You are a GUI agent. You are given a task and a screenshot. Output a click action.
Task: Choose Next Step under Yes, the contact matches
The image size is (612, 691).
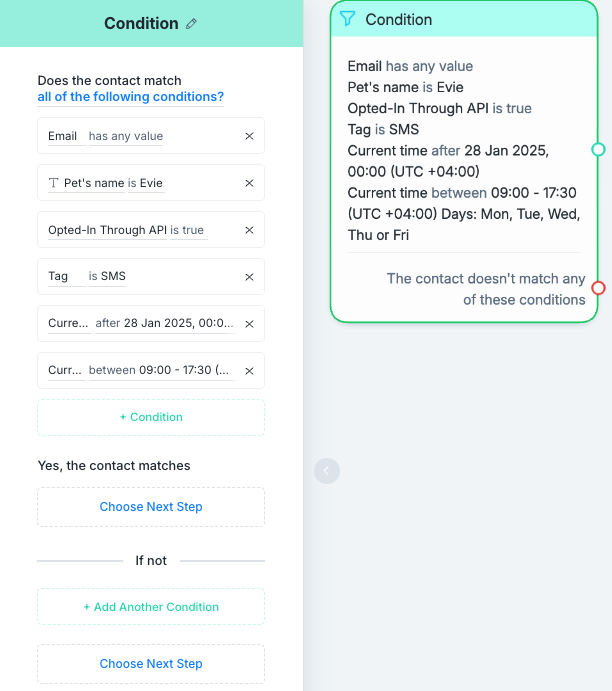[151, 507]
